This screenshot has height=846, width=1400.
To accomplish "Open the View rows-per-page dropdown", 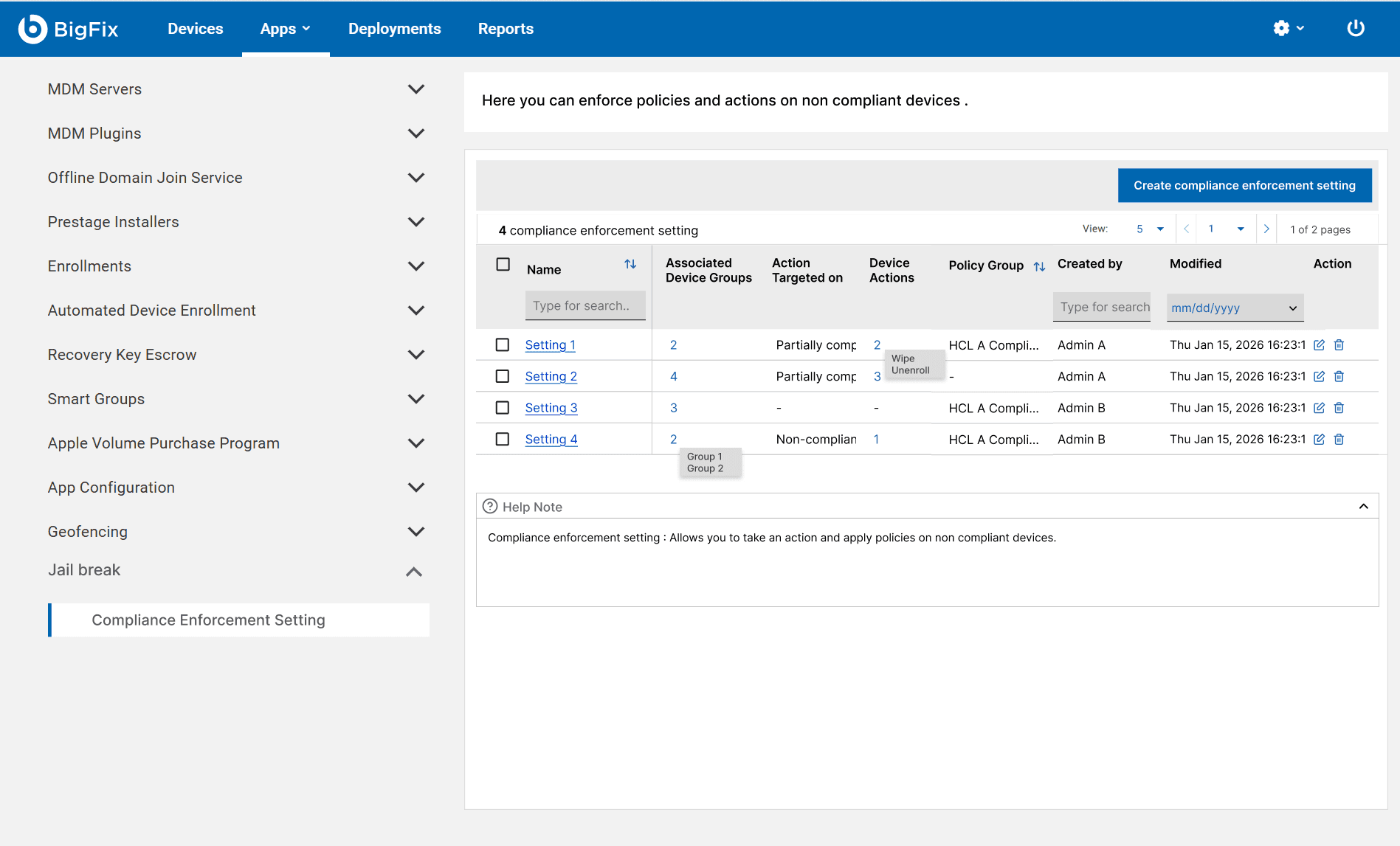I will 1151,229.
